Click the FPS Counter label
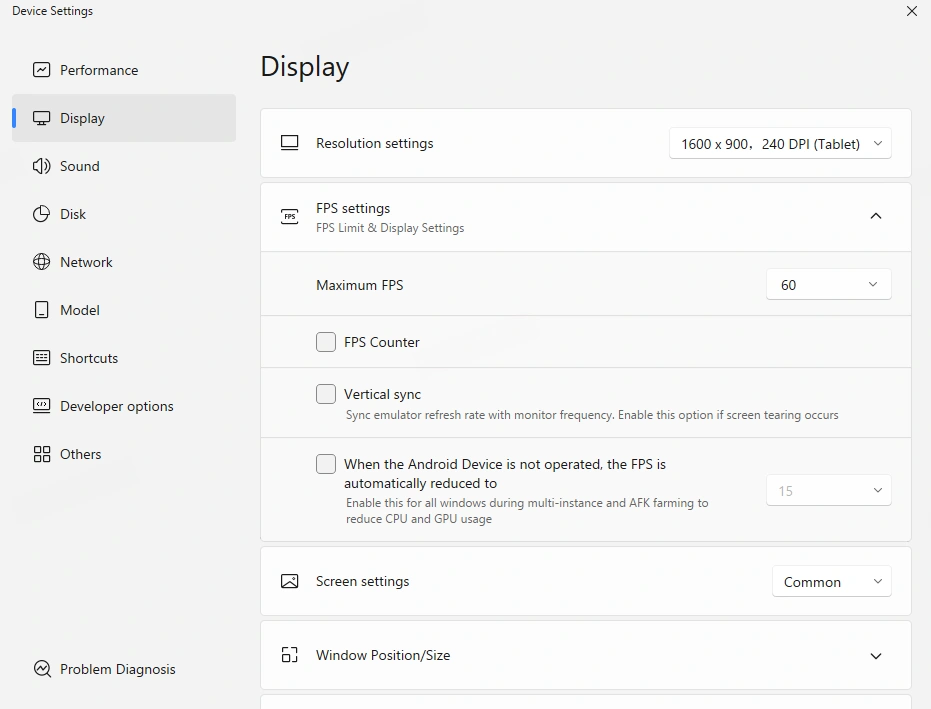Image resolution: width=931 pixels, height=709 pixels. coord(382,342)
